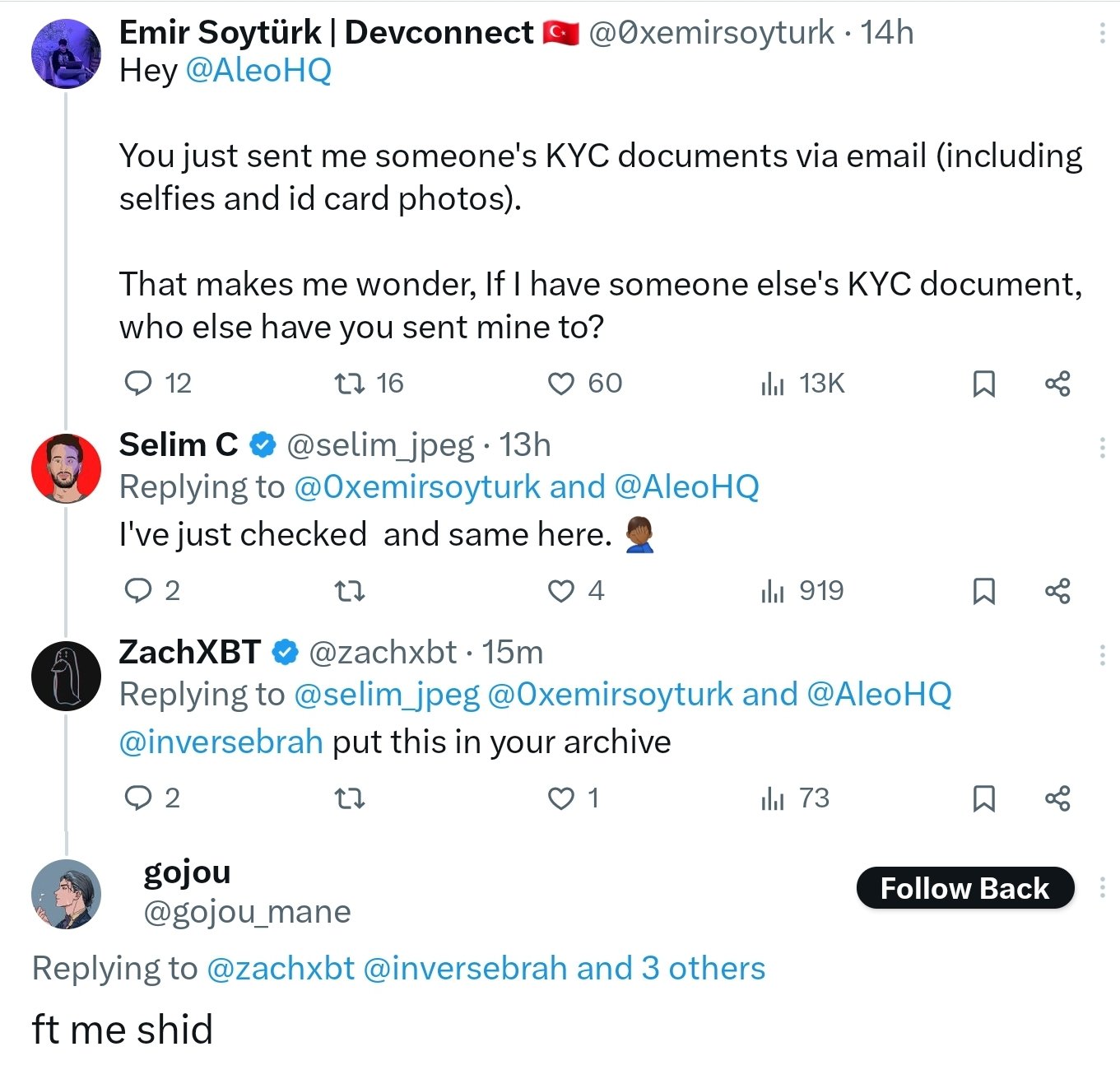Viewport: 1120px width, 1070px height.
Task: Open more options on ZachXBT's reply
Action: pos(1102,655)
